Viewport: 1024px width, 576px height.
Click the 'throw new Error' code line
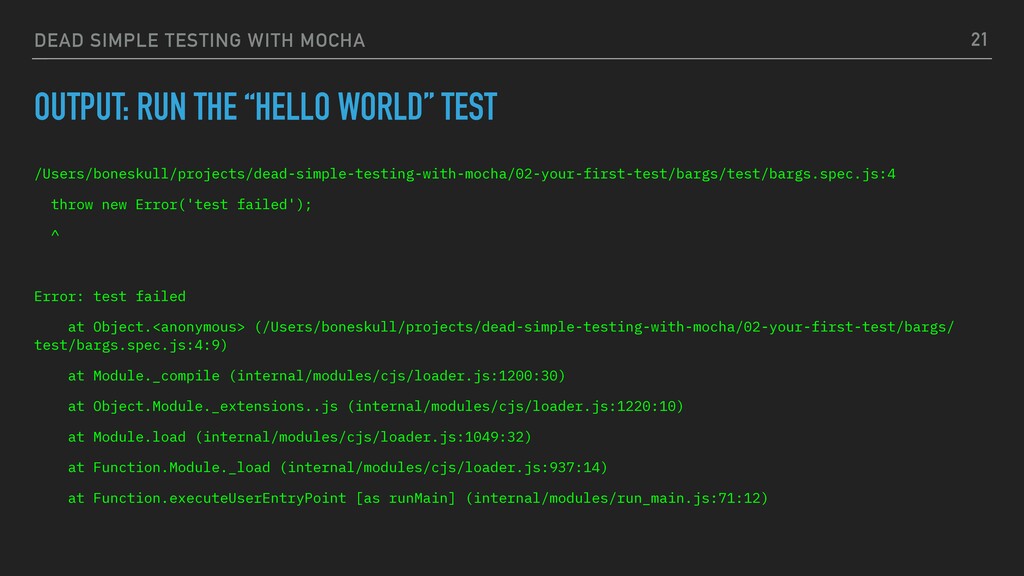coord(182,204)
